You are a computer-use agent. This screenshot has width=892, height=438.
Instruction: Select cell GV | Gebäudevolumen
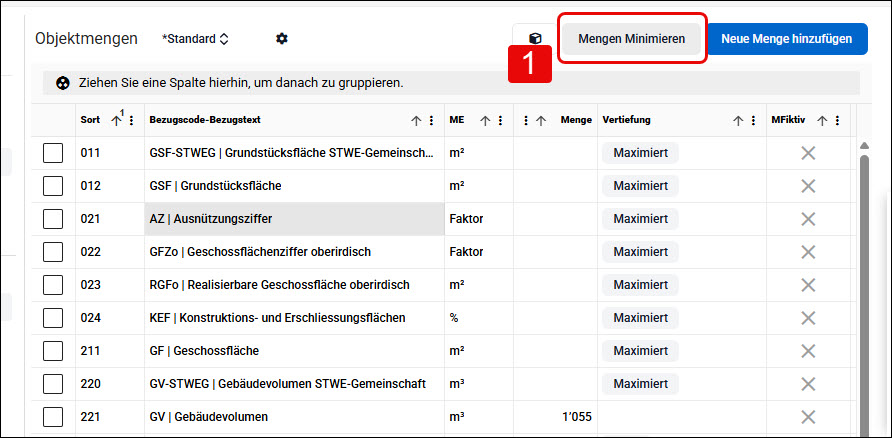(295, 417)
